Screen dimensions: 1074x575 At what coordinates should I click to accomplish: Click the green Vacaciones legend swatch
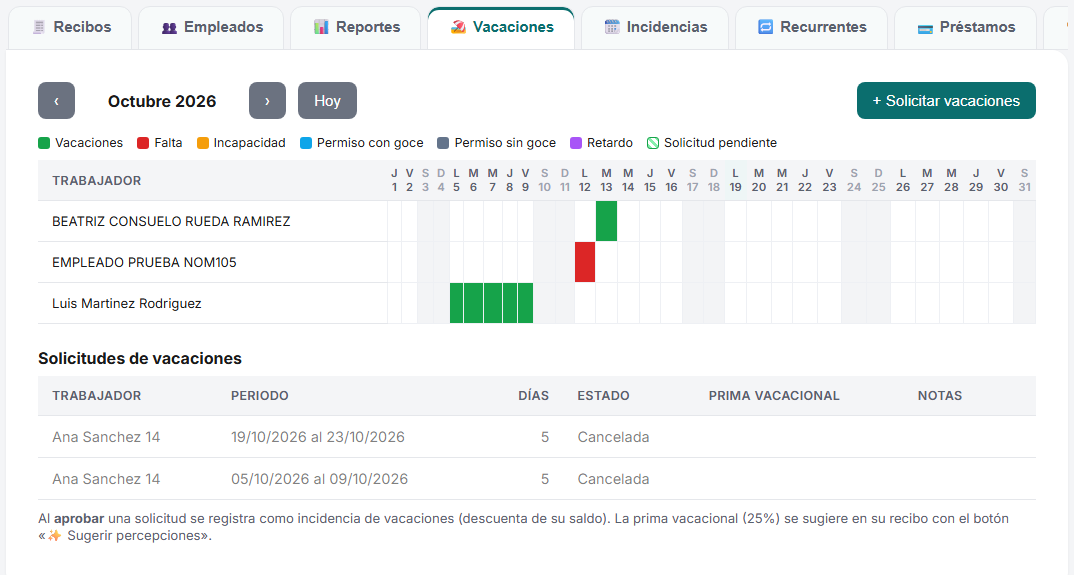(44, 143)
